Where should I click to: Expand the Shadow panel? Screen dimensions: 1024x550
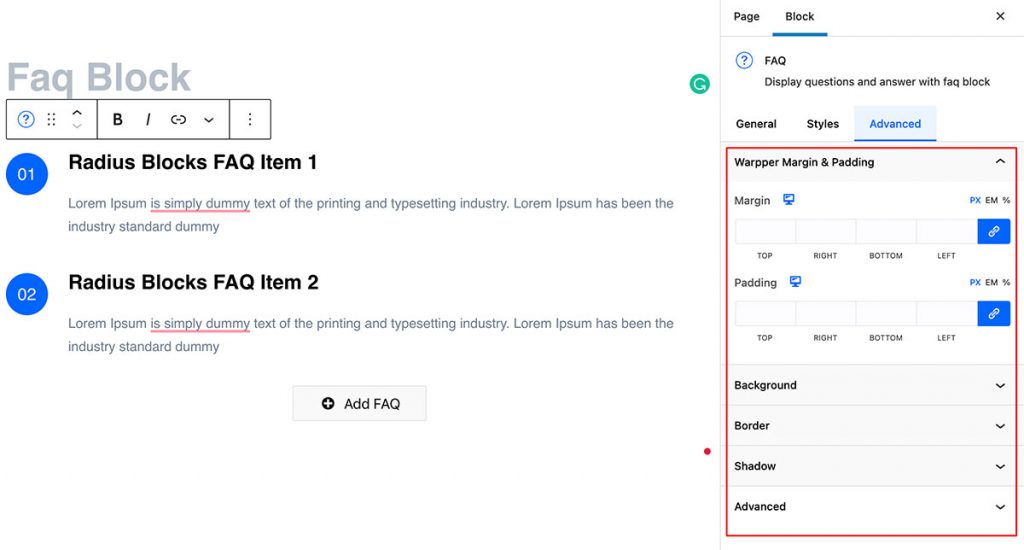tap(871, 466)
